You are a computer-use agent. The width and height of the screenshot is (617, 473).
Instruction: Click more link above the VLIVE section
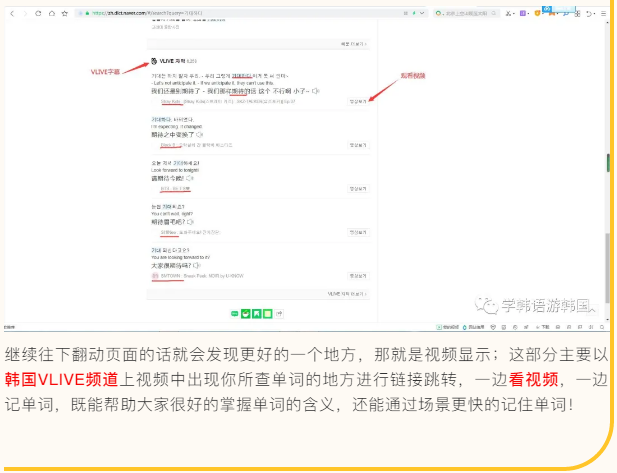point(353,44)
